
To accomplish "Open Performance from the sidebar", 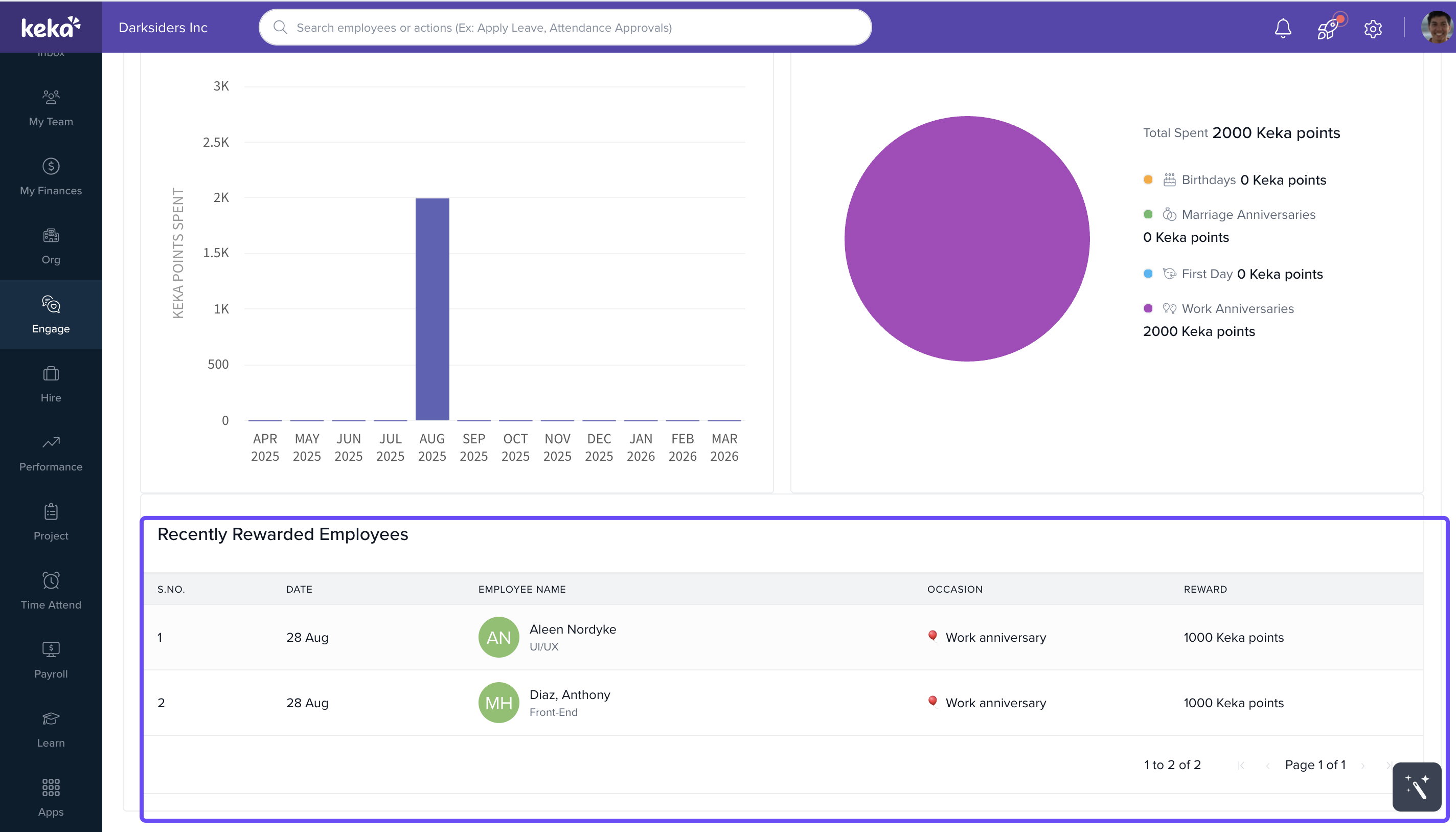I will [x=51, y=453].
